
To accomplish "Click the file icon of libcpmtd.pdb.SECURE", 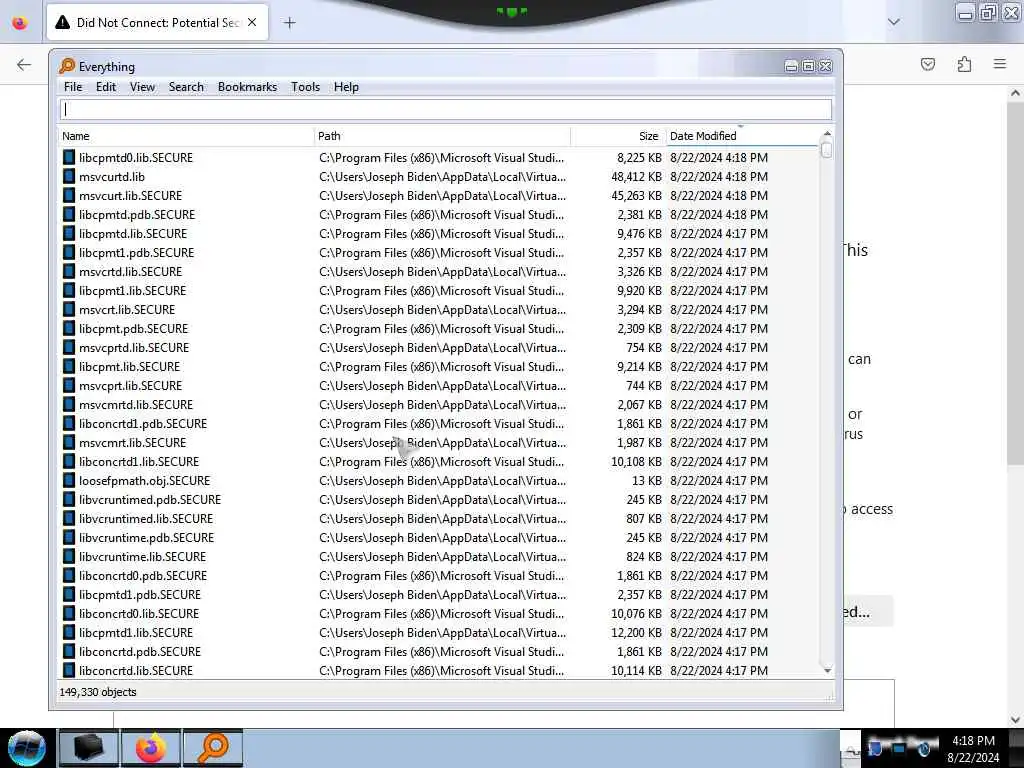I will tap(69, 214).
